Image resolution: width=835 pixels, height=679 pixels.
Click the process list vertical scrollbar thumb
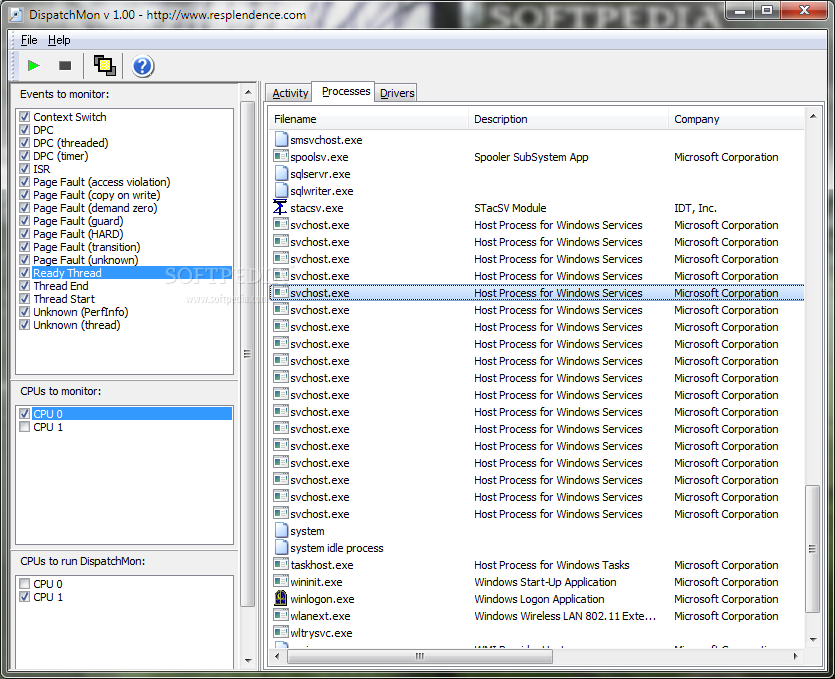tap(812, 549)
